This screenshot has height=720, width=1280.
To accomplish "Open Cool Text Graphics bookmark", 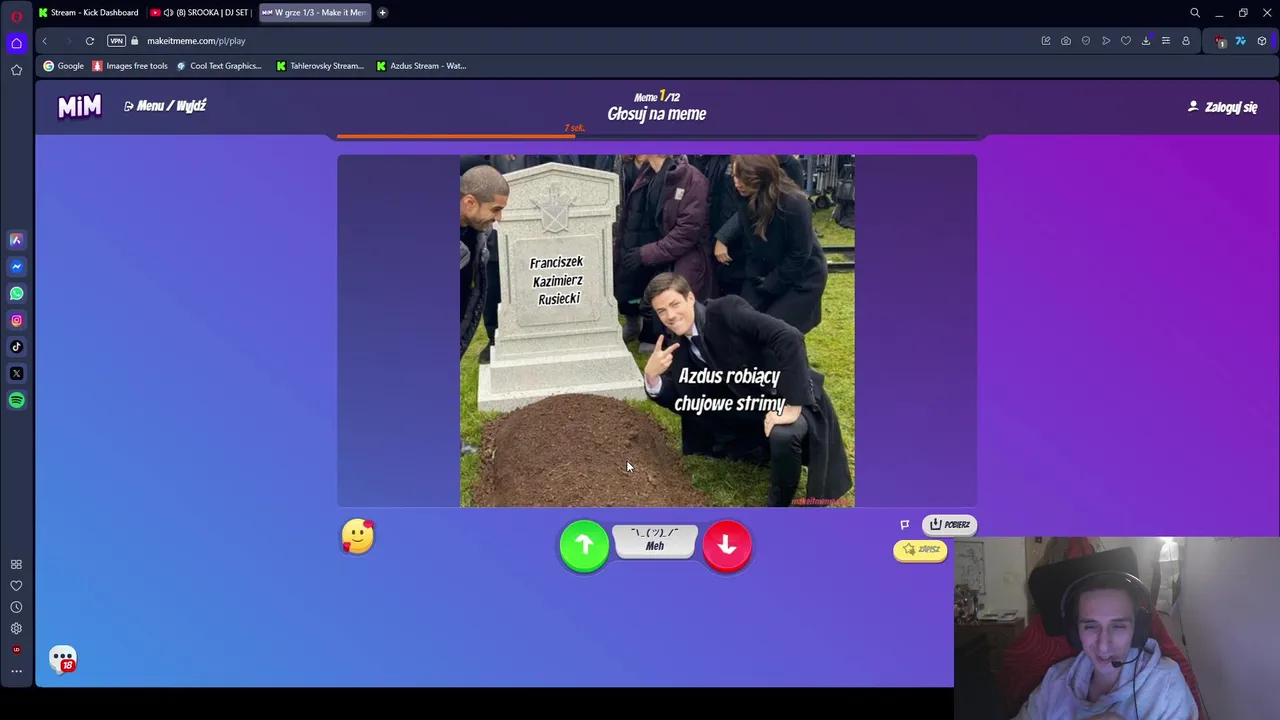I will click(x=219, y=66).
